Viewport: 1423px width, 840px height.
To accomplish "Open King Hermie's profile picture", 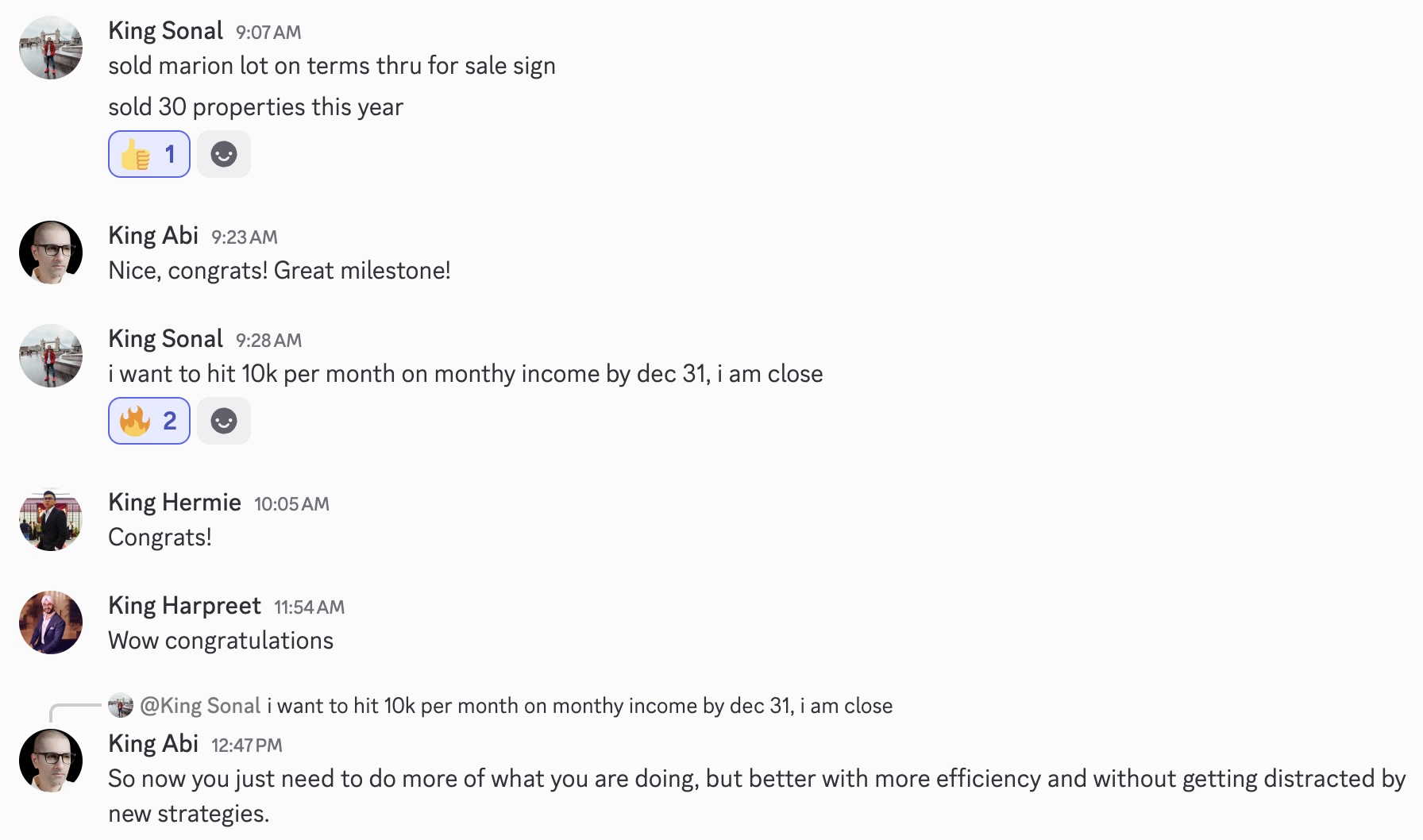I will (51, 519).
